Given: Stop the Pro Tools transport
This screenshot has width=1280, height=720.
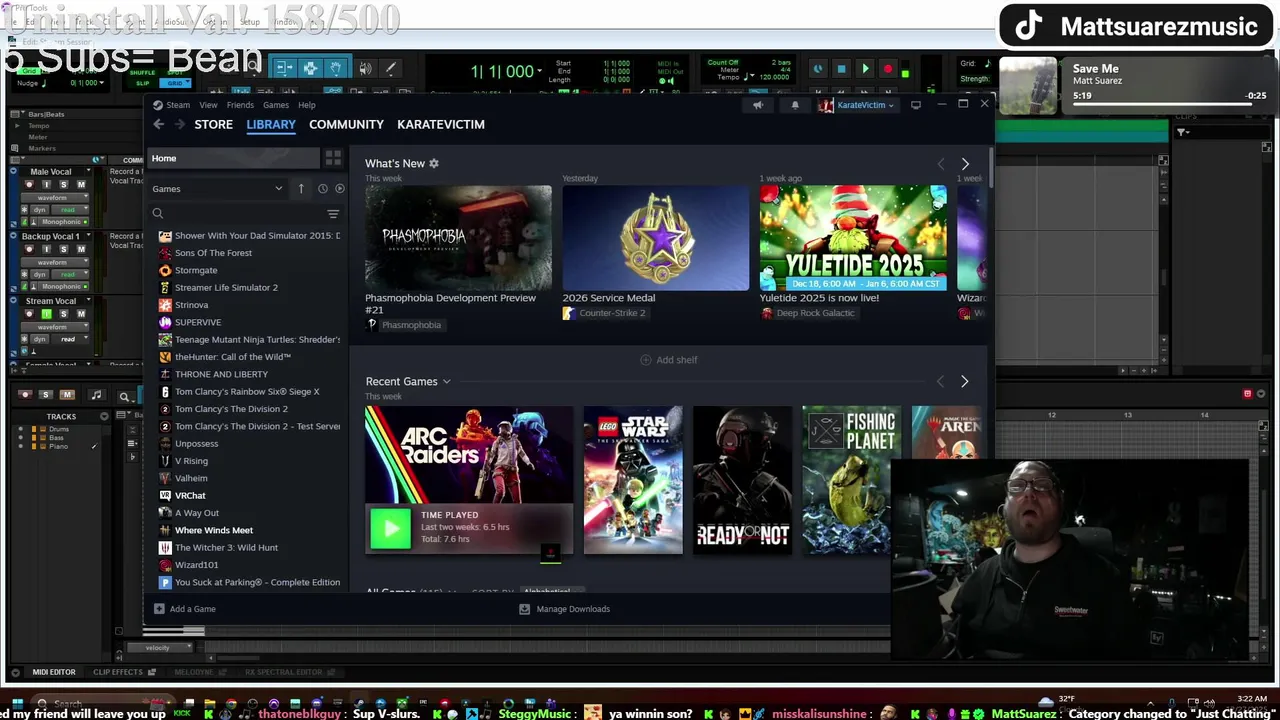Looking at the screenshot, I should 841,69.
